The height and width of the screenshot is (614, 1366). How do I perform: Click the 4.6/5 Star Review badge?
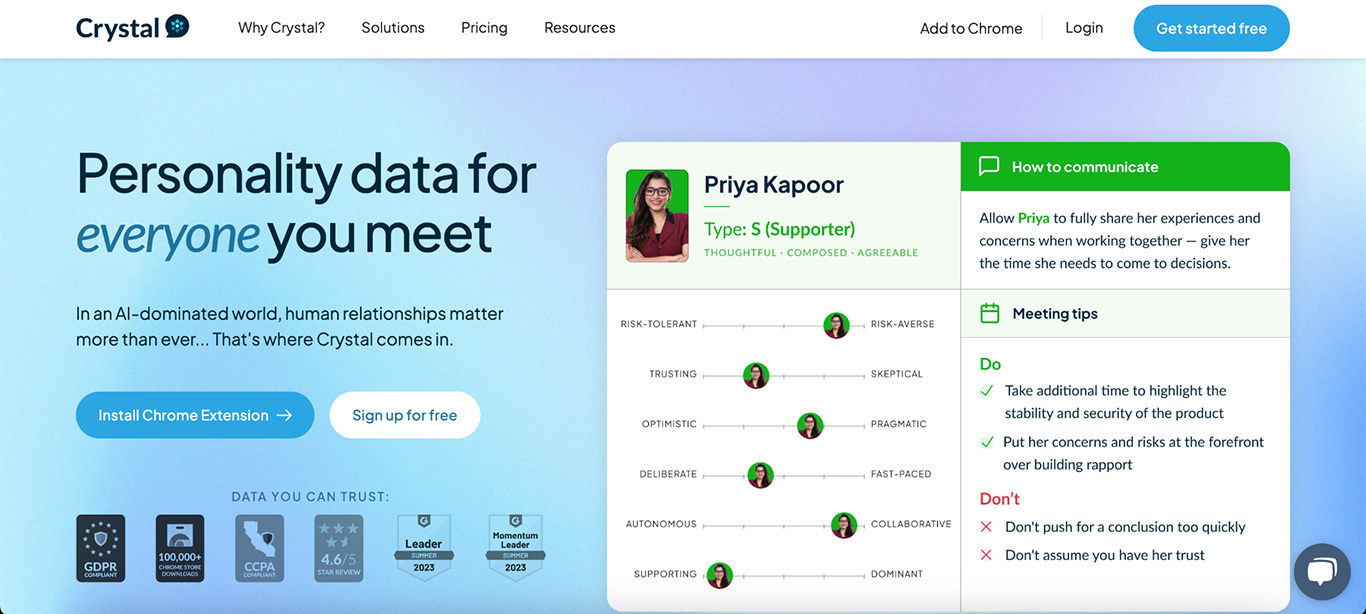pyautogui.click(x=339, y=549)
